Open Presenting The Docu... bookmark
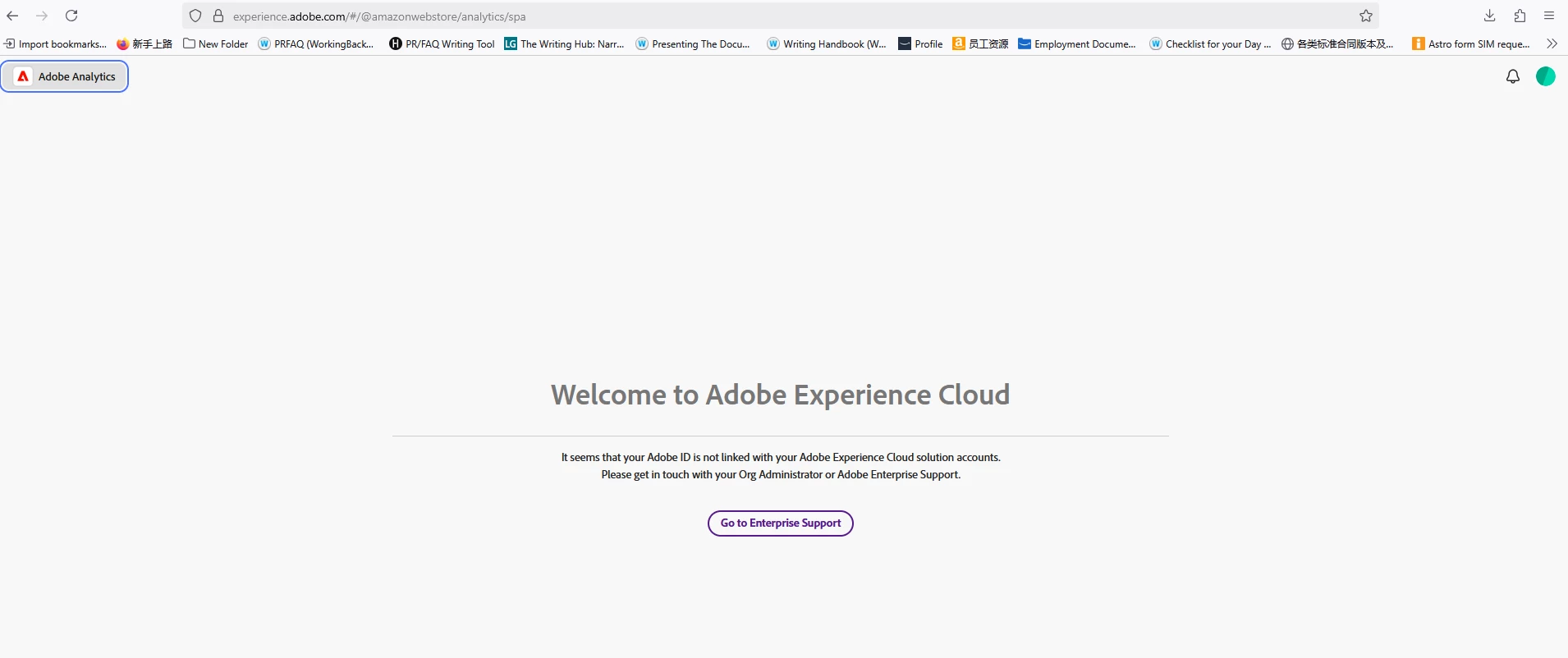The height and width of the screenshot is (658, 1568). pyautogui.click(x=693, y=44)
